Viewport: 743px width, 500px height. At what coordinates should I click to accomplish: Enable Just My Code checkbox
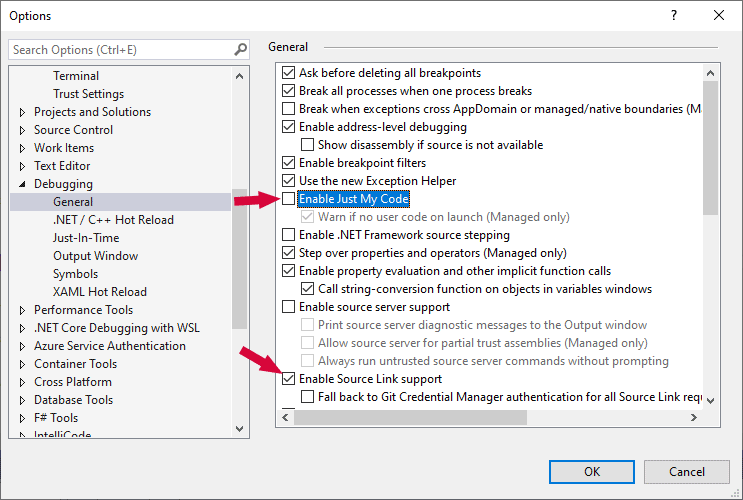point(289,199)
